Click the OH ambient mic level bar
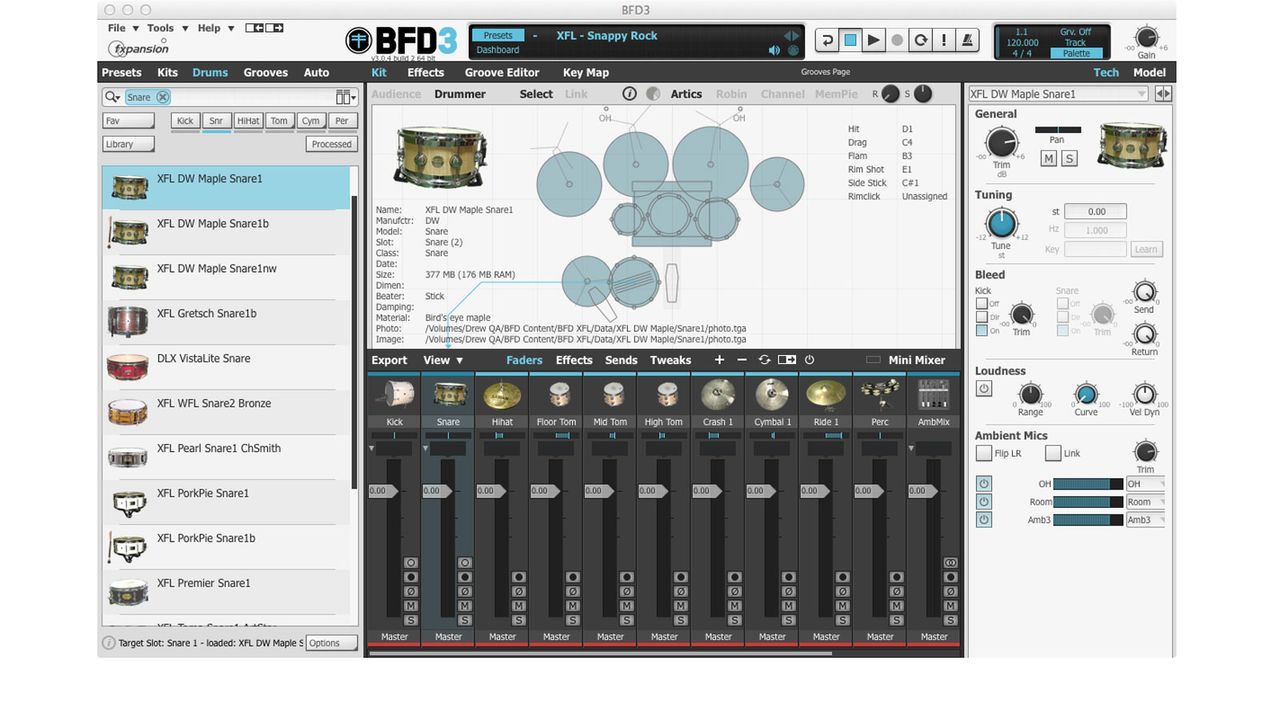Screen dimensions: 1280x720 [x=1088, y=484]
